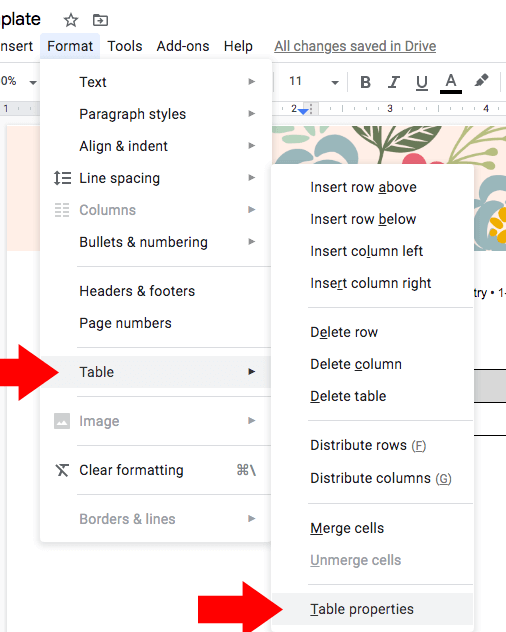Choose Distribute rows
This screenshot has height=632, width=506.
(x=373, y=445)
